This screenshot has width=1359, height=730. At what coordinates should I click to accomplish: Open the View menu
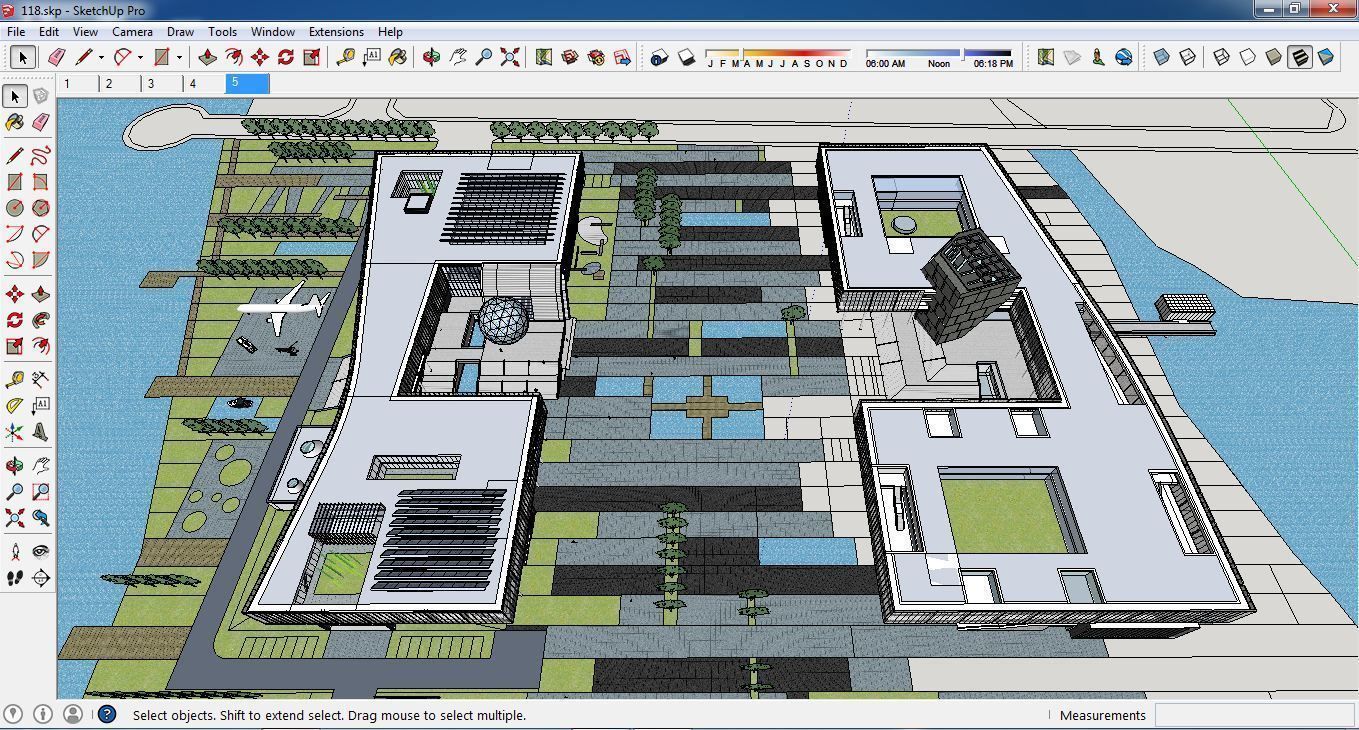[85, 31]
